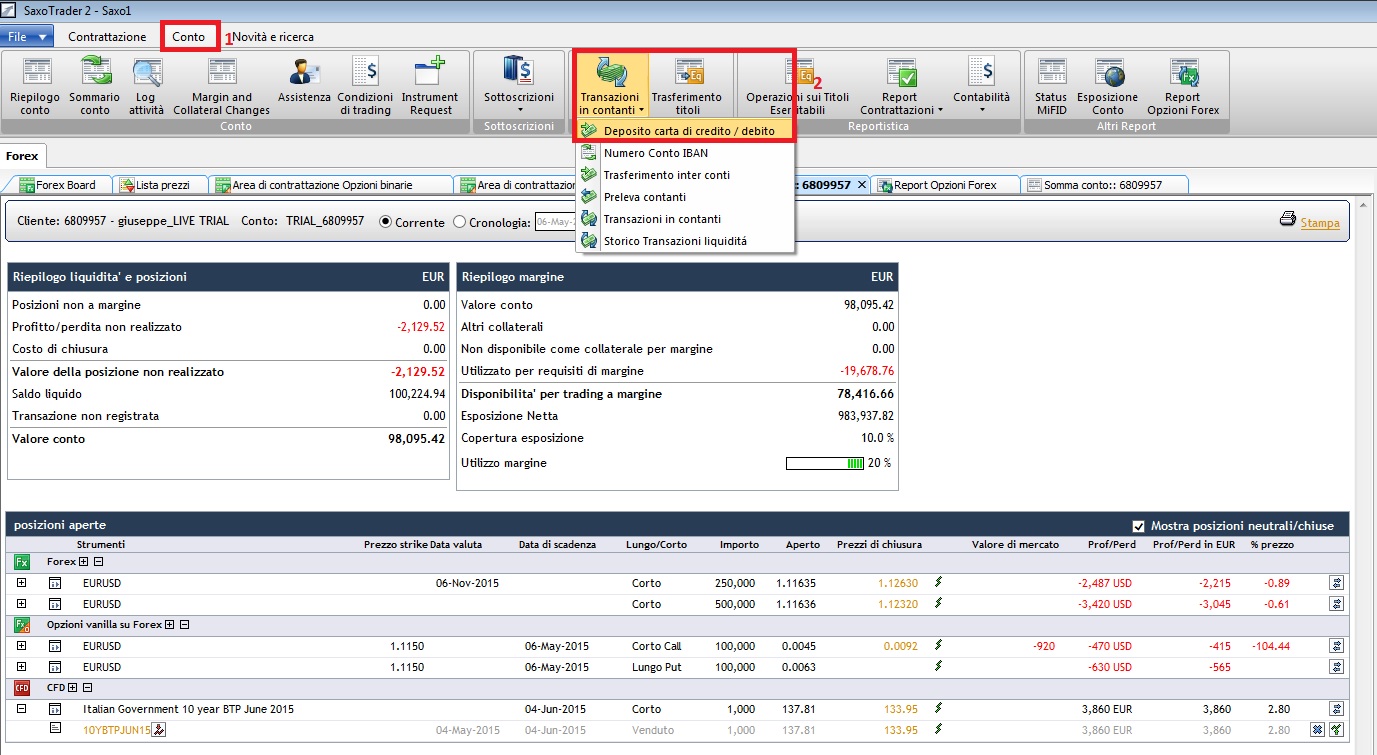Viewport: 1377px width, 755px height.
Task: Select the Forex workspace tab
Action: [x=23, y=156]
